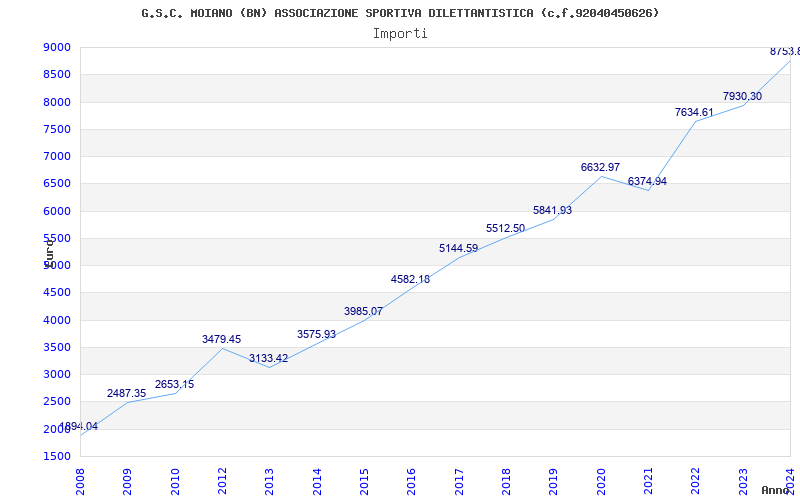Click the rotated Euro axis label
This screenshot has width=800, height=500.
tap(49, 252)
